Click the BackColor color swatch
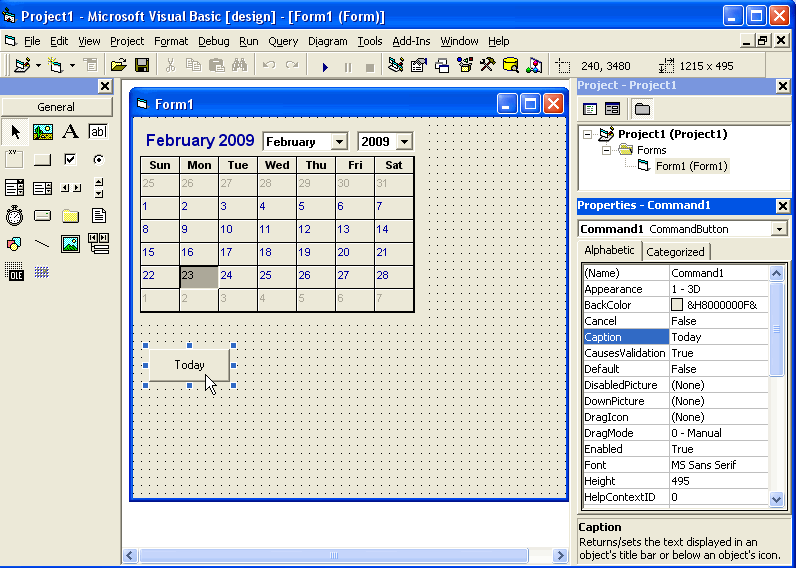The image size is (796, 568). coord(677,305)
